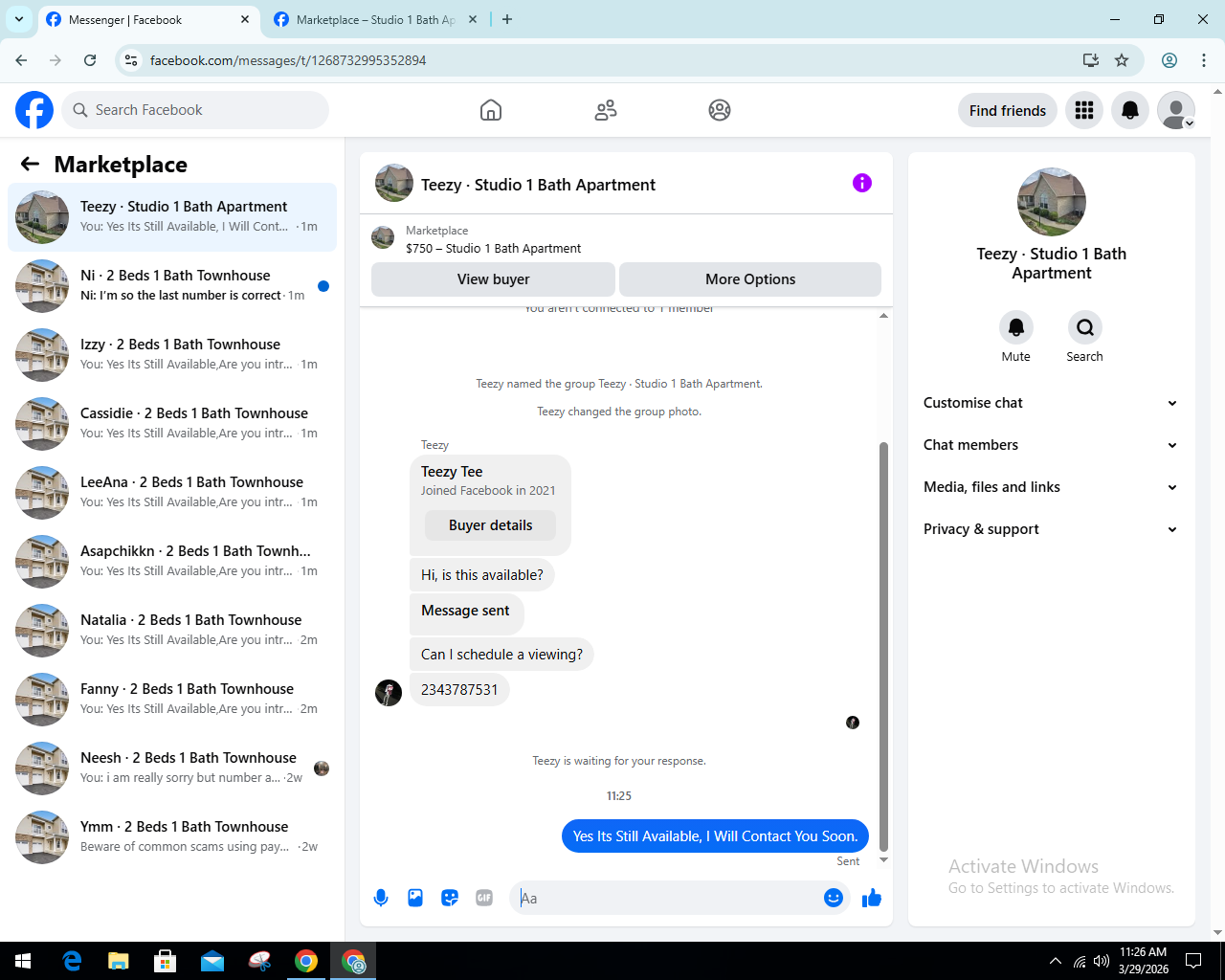Open the Windows notification center
Image resolution: width=1225 pixels, height=980 pixels.
click(1193, 961)
